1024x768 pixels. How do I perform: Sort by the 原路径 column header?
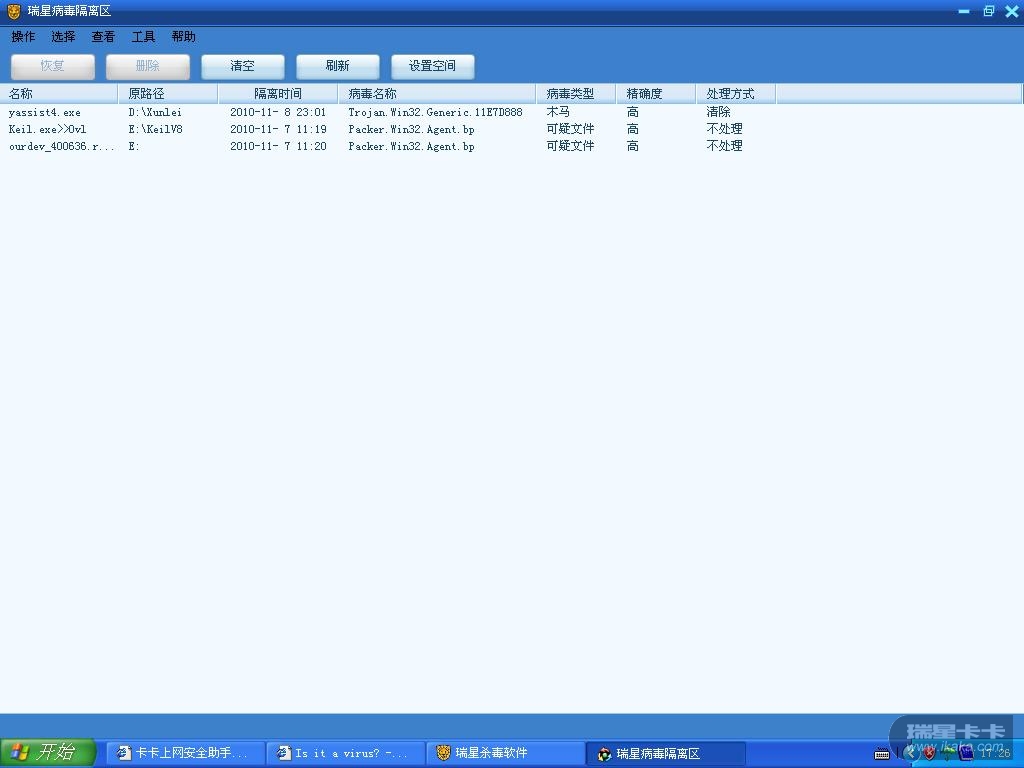click(168, 94)
